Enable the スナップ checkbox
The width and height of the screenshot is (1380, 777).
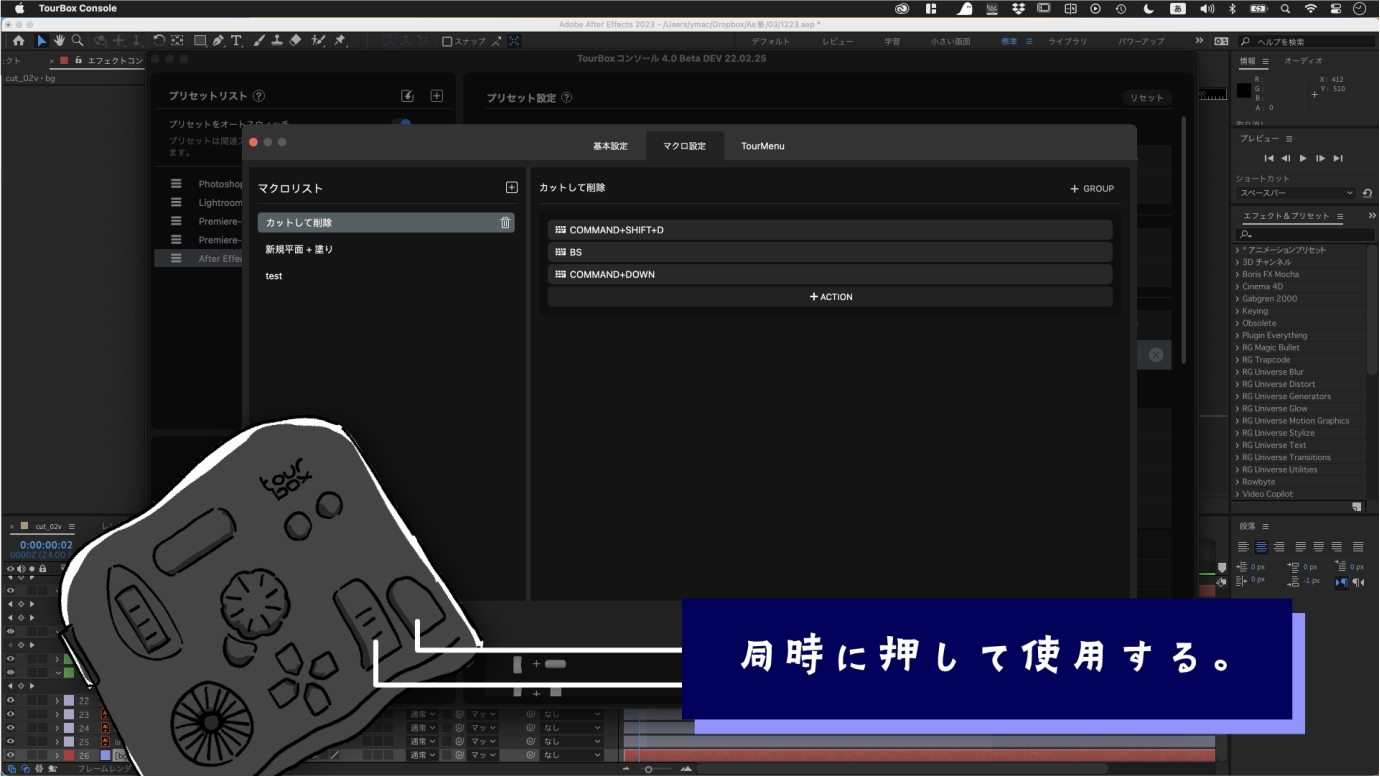(x=447, y=42)
